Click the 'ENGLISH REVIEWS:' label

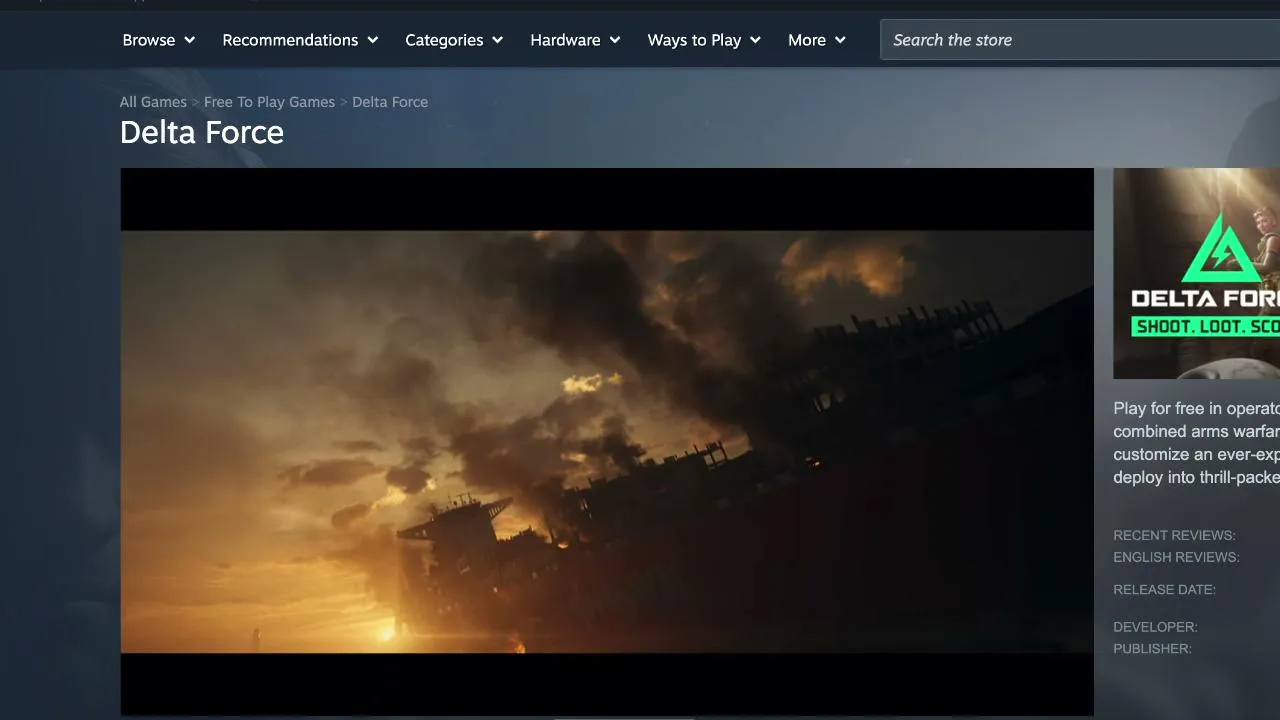[1176, 557]
